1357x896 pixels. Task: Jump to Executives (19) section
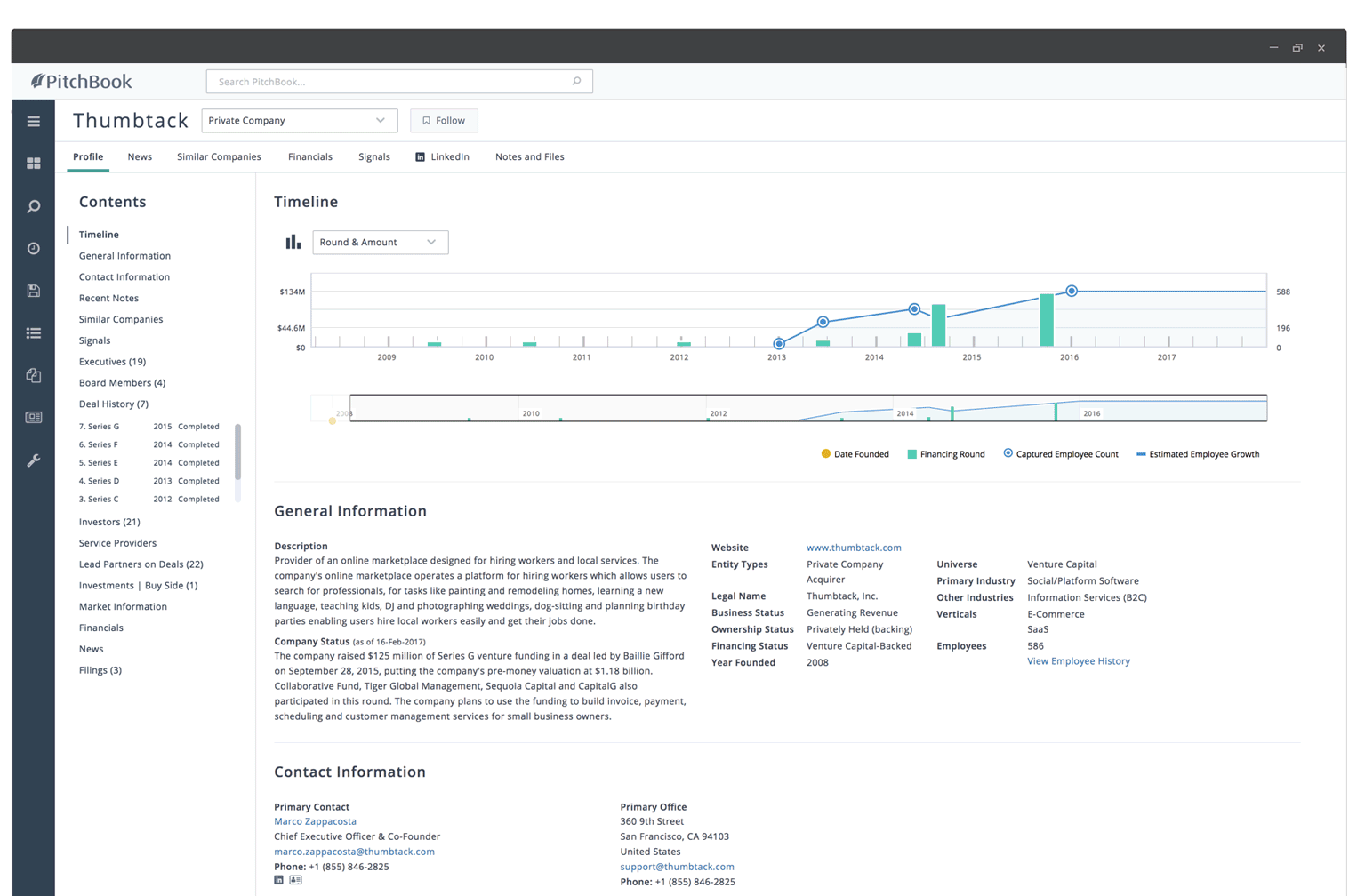[x=112, y=362]
